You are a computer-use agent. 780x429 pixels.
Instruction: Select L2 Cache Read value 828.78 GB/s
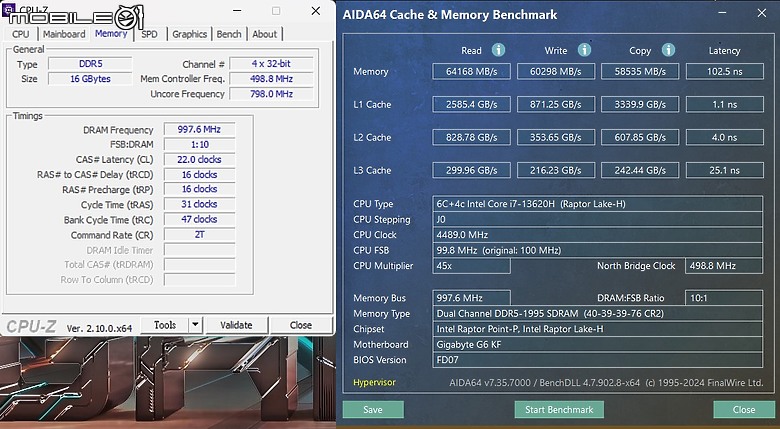pyautogui.click(x=471, y=137)
